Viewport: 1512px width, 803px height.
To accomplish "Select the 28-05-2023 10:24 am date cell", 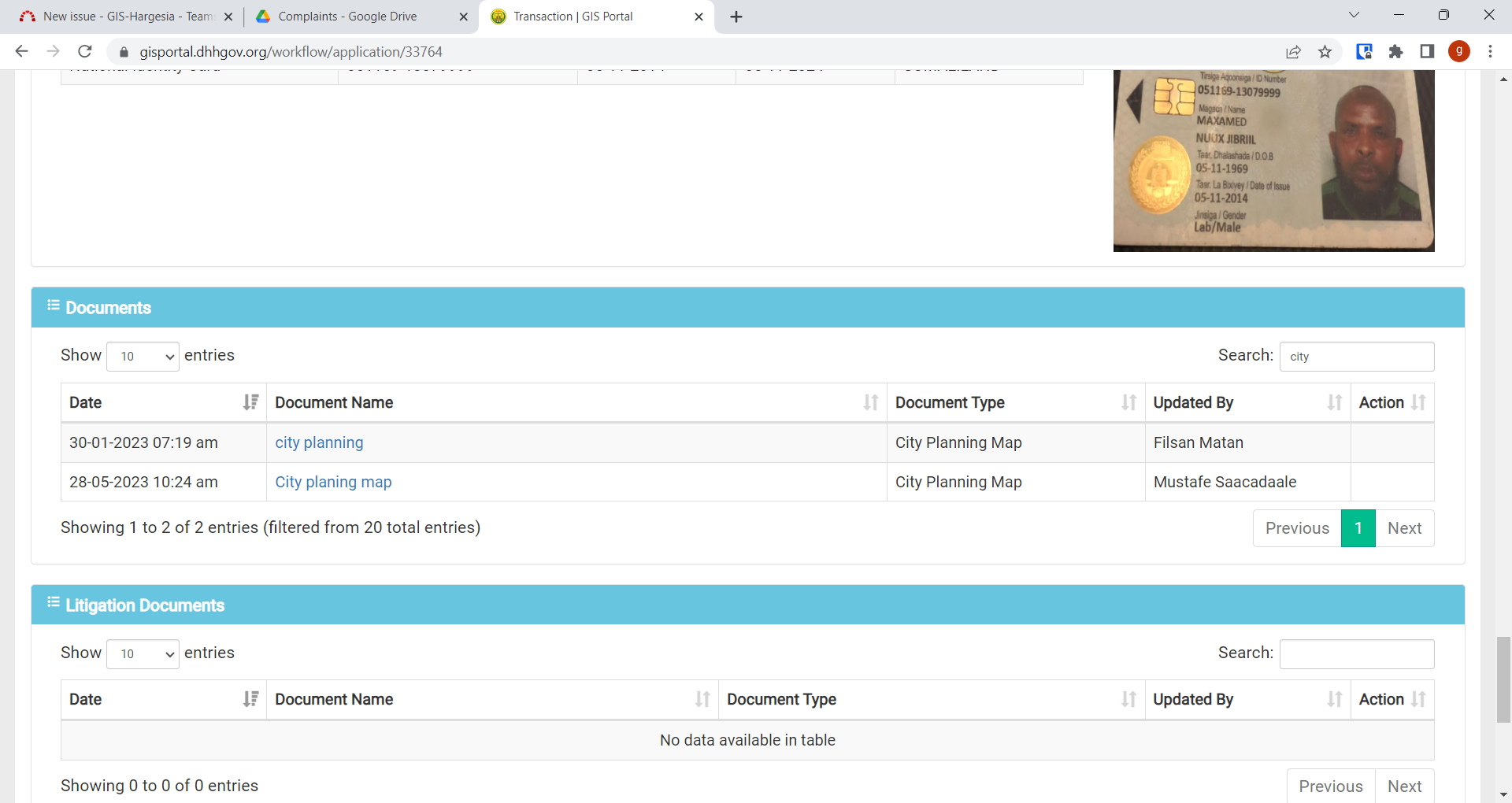I will point(164,482).
